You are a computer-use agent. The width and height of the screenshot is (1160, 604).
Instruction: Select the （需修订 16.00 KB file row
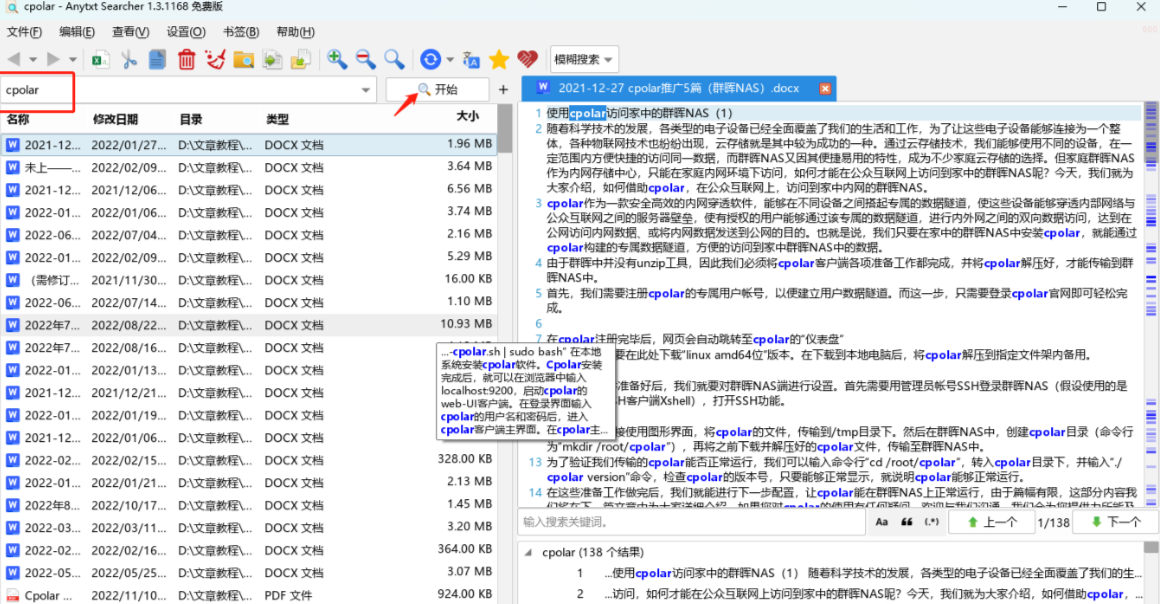click(x=249, y=280)
